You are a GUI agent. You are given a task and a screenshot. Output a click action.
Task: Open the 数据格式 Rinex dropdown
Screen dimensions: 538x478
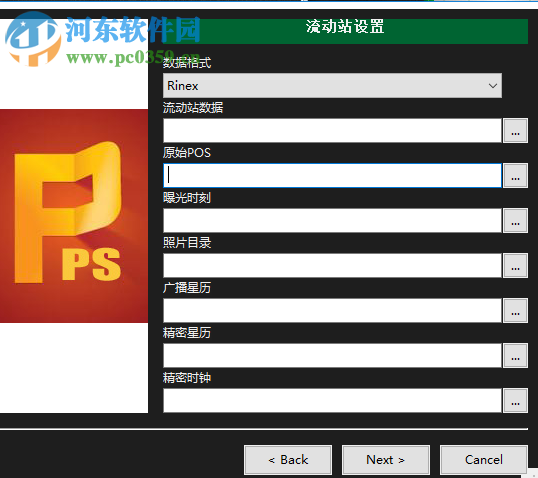pos(332,85)
